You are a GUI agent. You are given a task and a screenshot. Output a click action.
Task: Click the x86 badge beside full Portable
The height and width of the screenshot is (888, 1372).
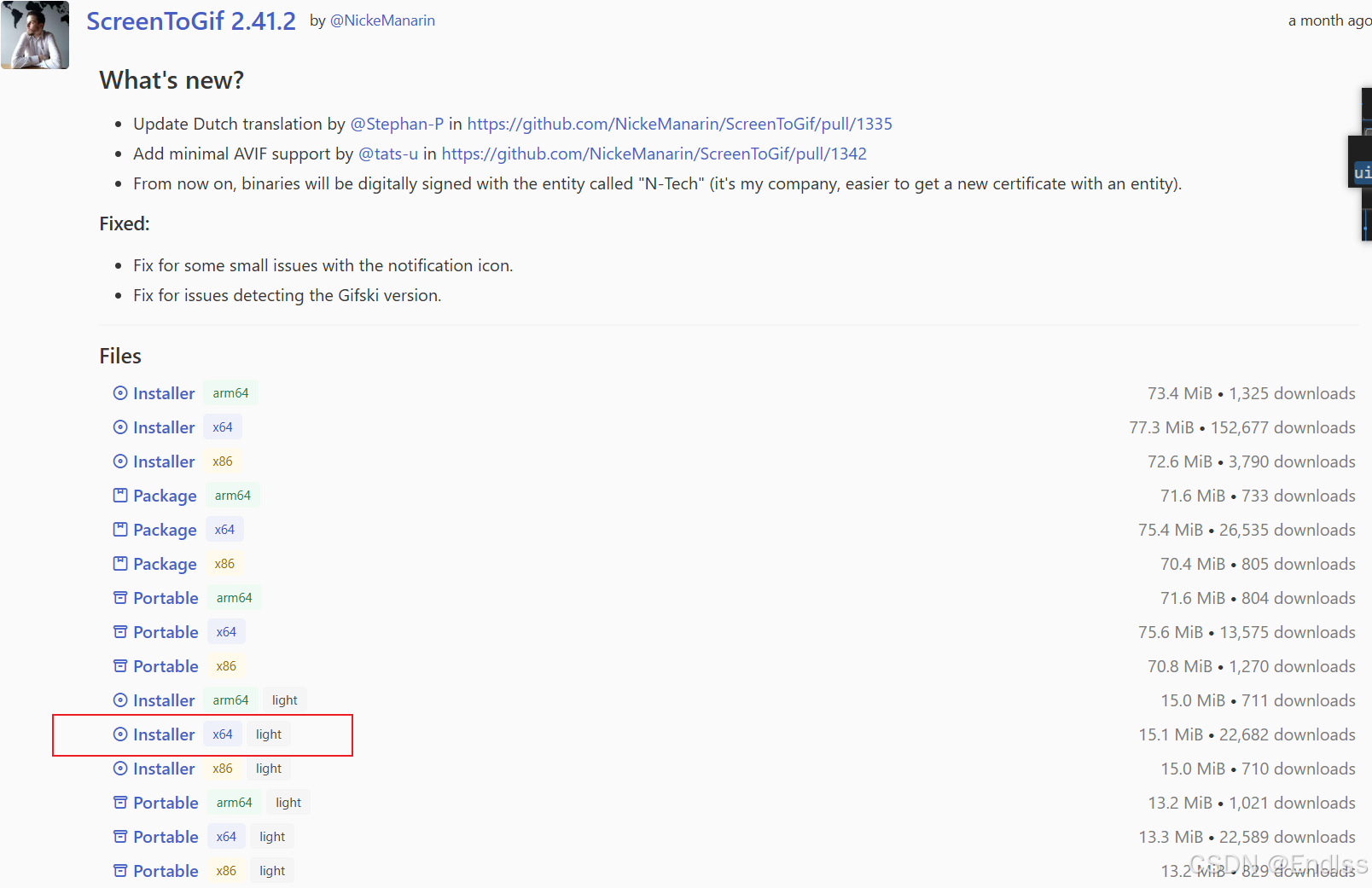pyautogui.click(x=226, y=666)
